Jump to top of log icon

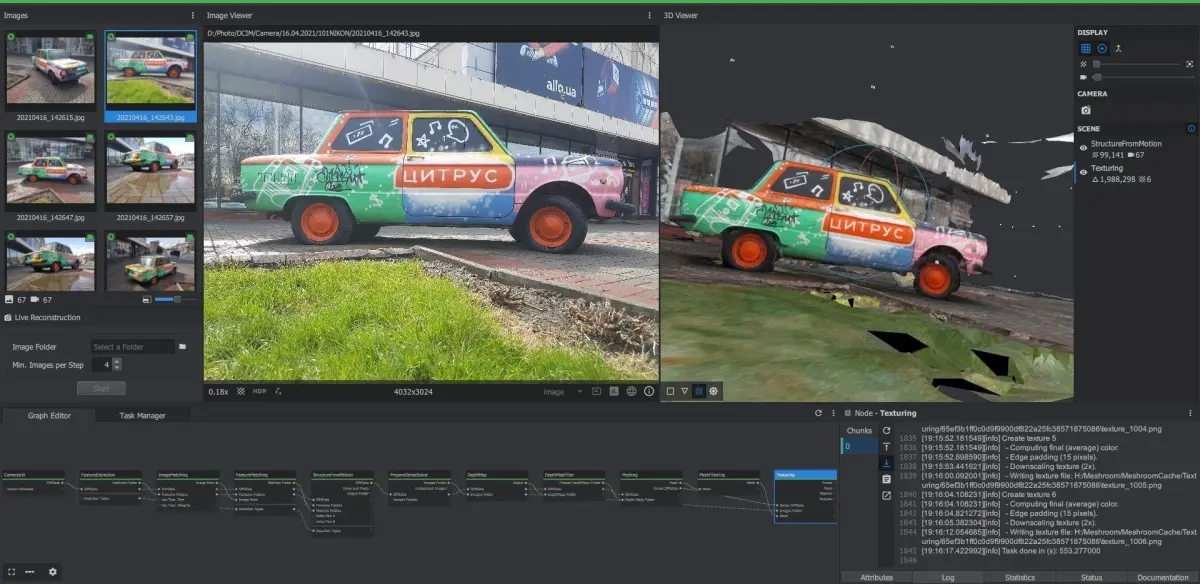click(x=886, y=446)
